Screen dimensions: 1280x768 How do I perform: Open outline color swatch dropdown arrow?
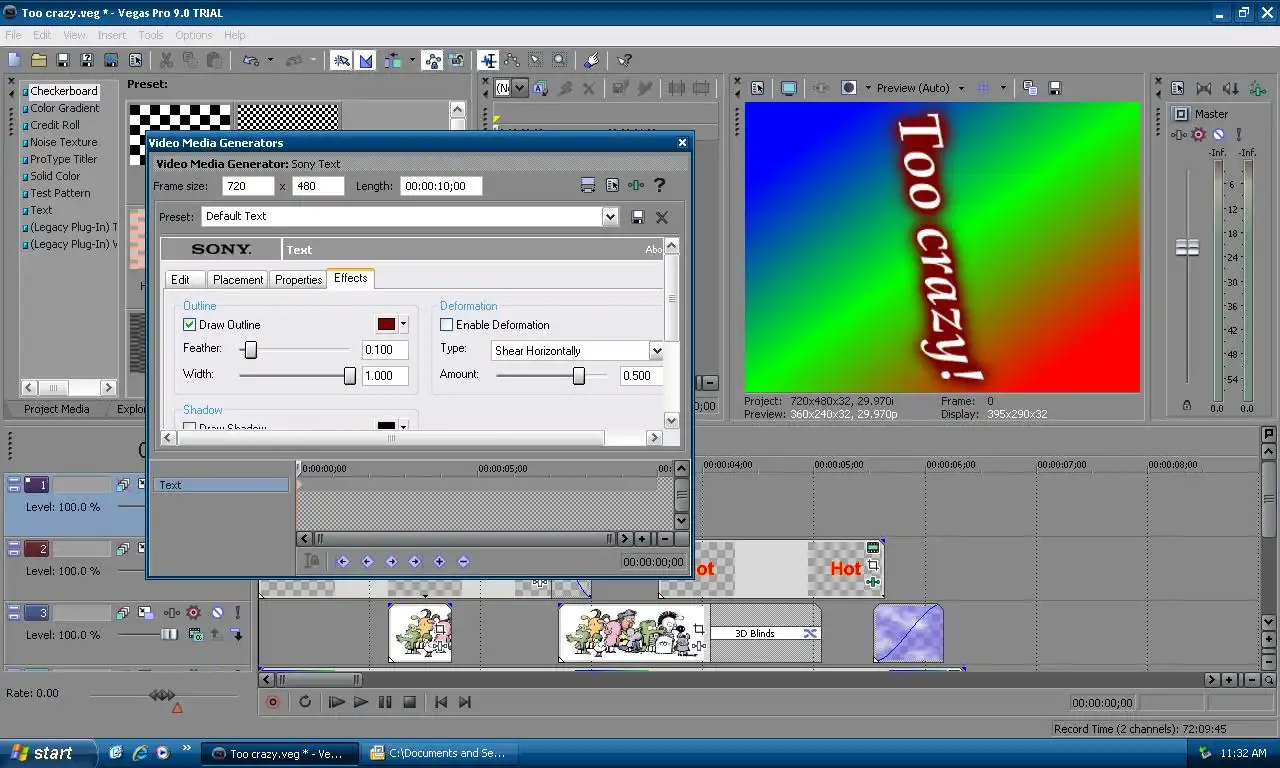pos(404,324)
